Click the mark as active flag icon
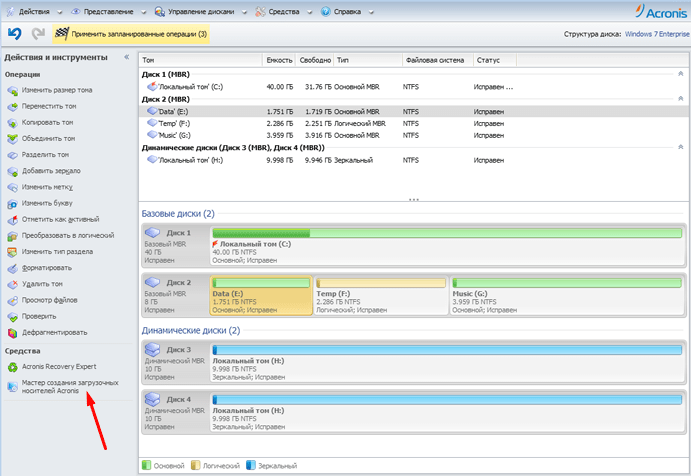Screen dimensions: 691x476 click(12, 219)
